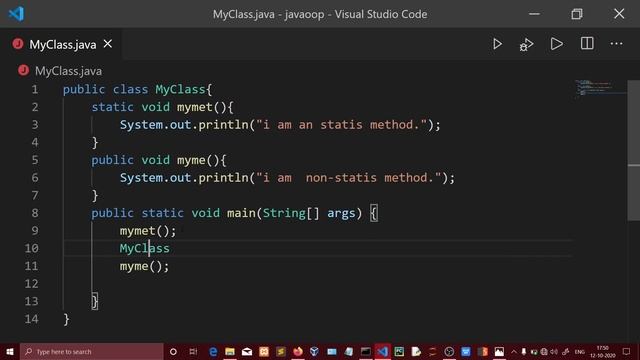Click the mymet(); call on line 9

point(148,231)
